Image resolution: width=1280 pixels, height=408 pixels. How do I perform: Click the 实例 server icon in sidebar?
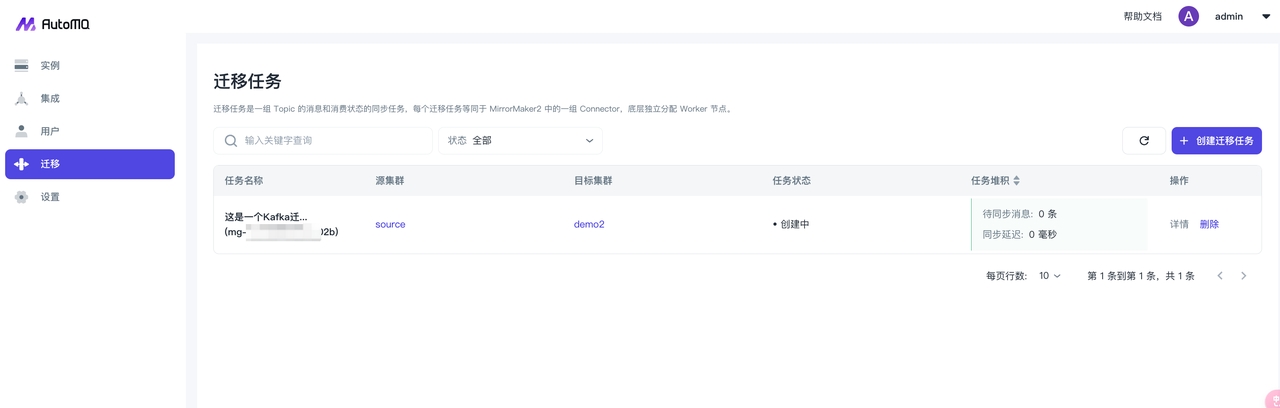[21, 66]
